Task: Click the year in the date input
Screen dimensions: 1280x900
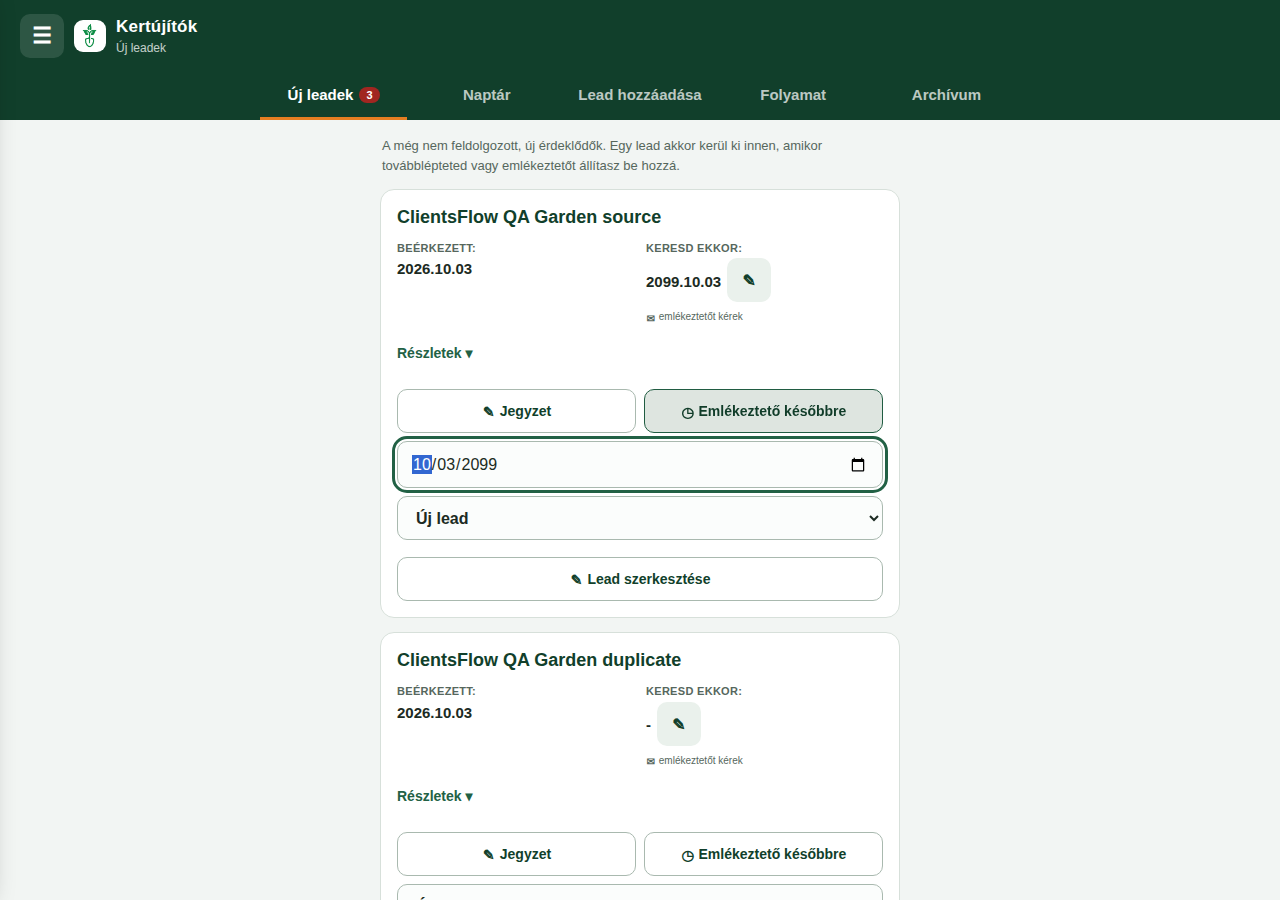Action: [479, 465]
